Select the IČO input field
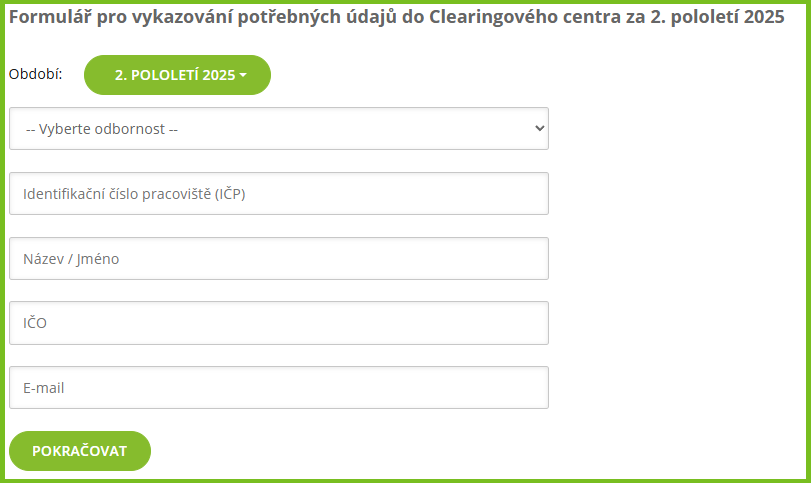The height and width of the screenshot is (483, 811). pos(279,323)
